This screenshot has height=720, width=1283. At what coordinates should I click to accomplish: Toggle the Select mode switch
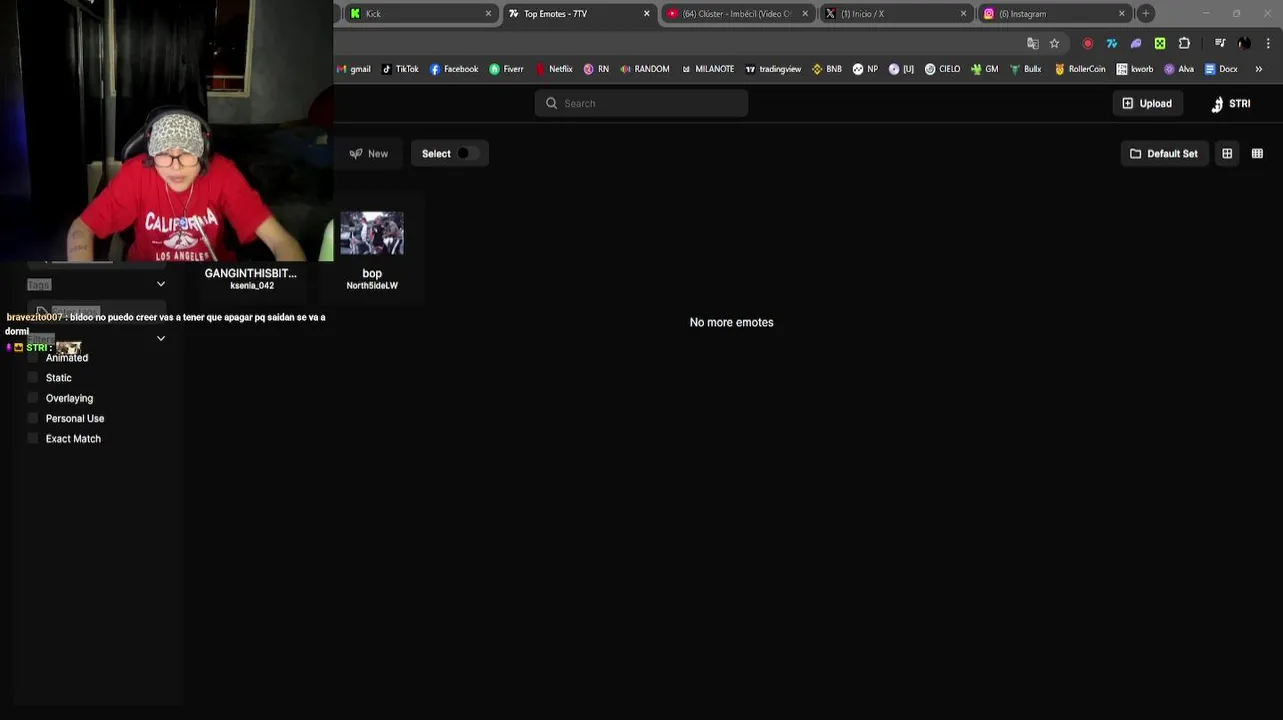click(466, 154)
